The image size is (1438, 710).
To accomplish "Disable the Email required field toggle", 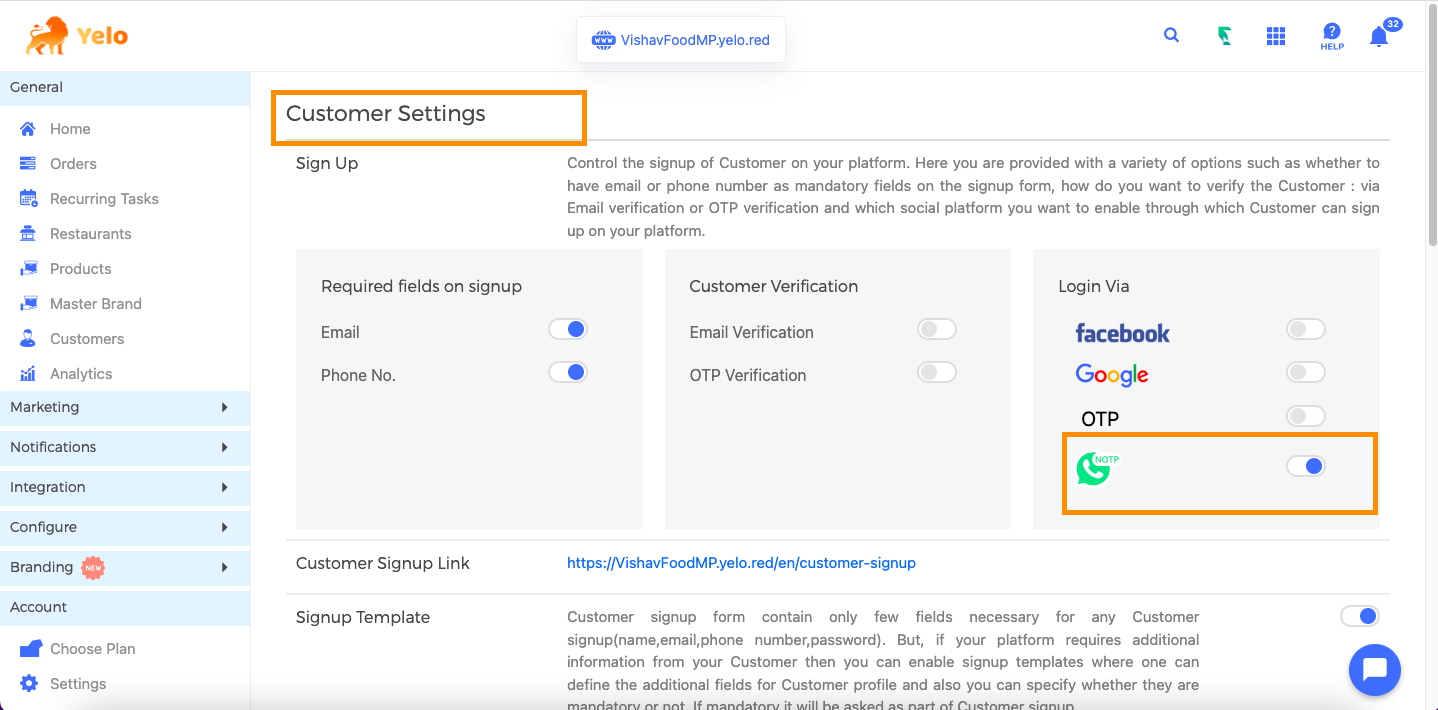I will (567, 329).
